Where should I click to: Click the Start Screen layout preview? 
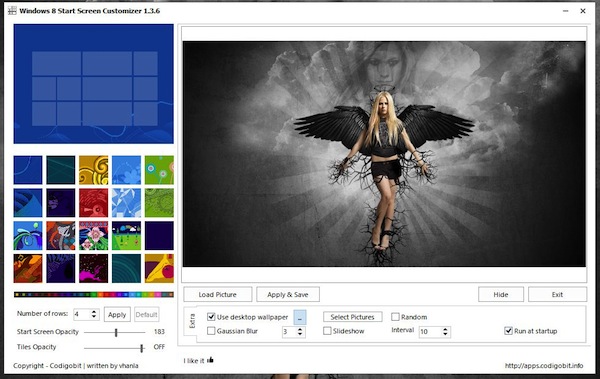tap(94, 84)
